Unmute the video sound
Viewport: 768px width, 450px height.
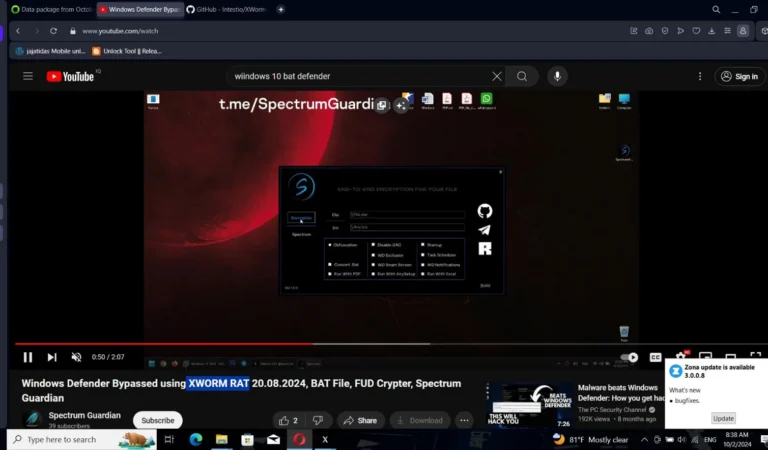pyautogui.click(x=76, y=357)
